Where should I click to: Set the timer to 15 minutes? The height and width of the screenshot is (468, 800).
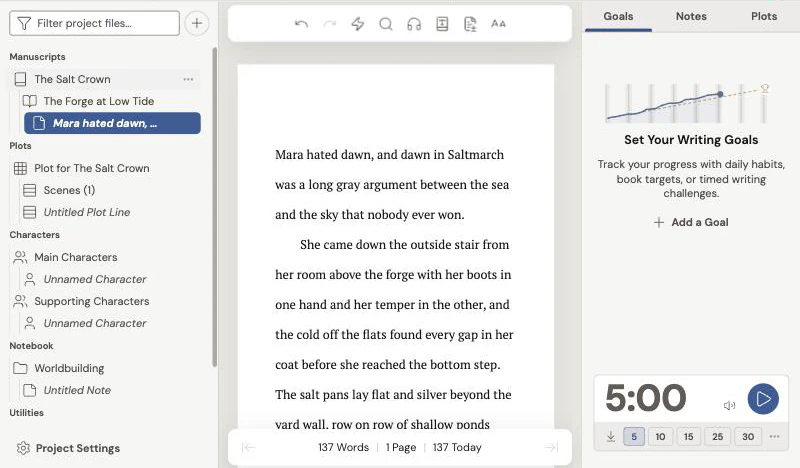click(x=688, y=436)
